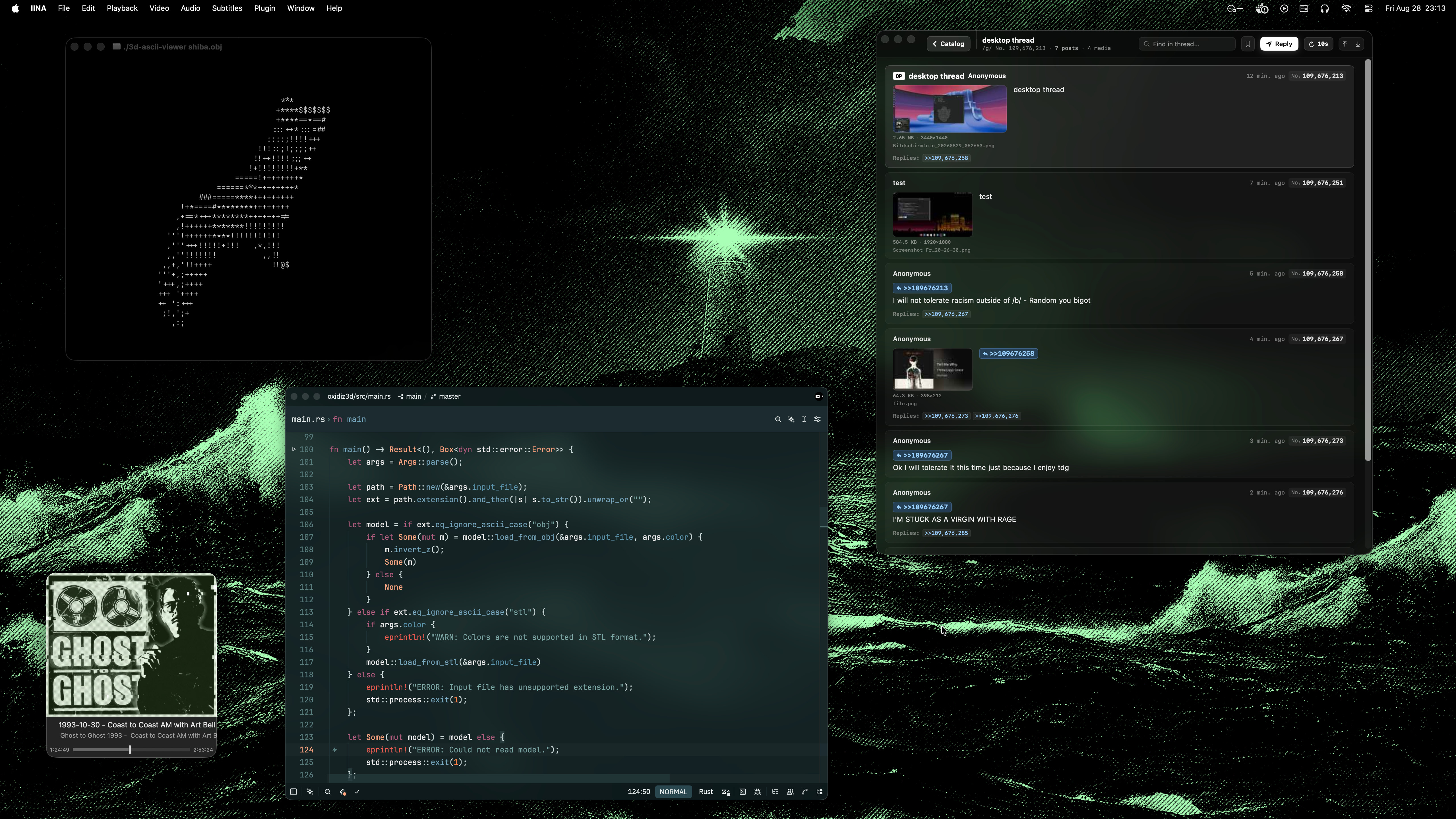
Task: Open the Video menu
Action: point(159,9)
